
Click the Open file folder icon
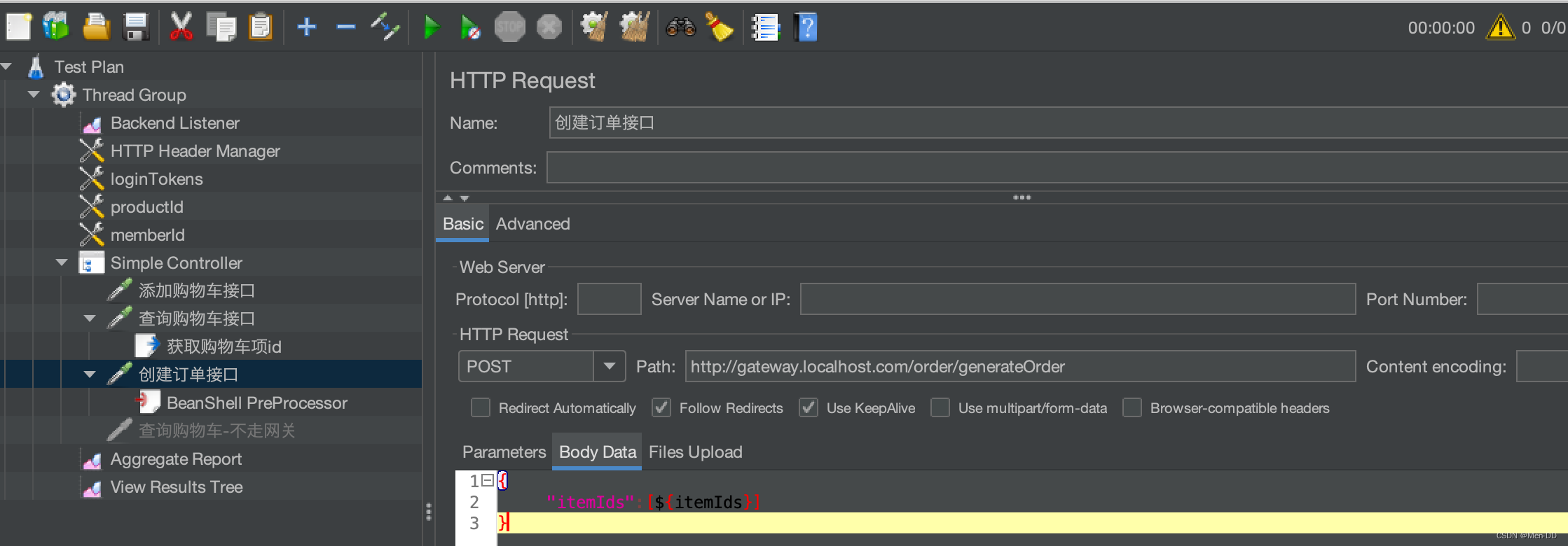[96, 27]
